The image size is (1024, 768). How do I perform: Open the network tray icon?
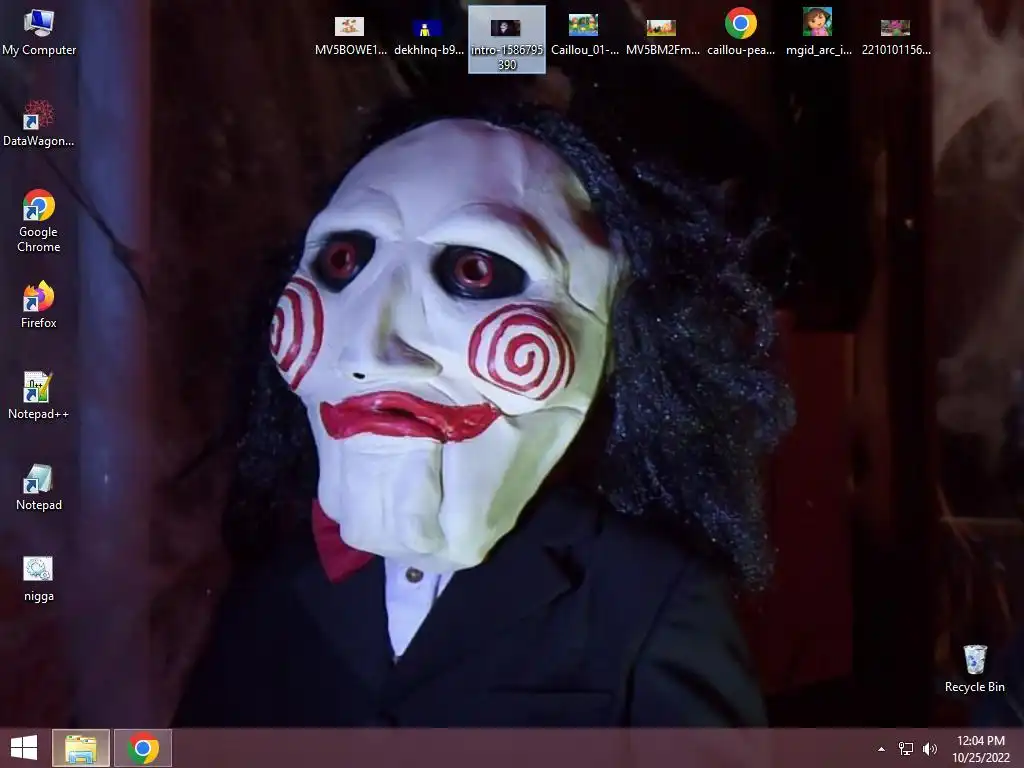click(906, 748)
